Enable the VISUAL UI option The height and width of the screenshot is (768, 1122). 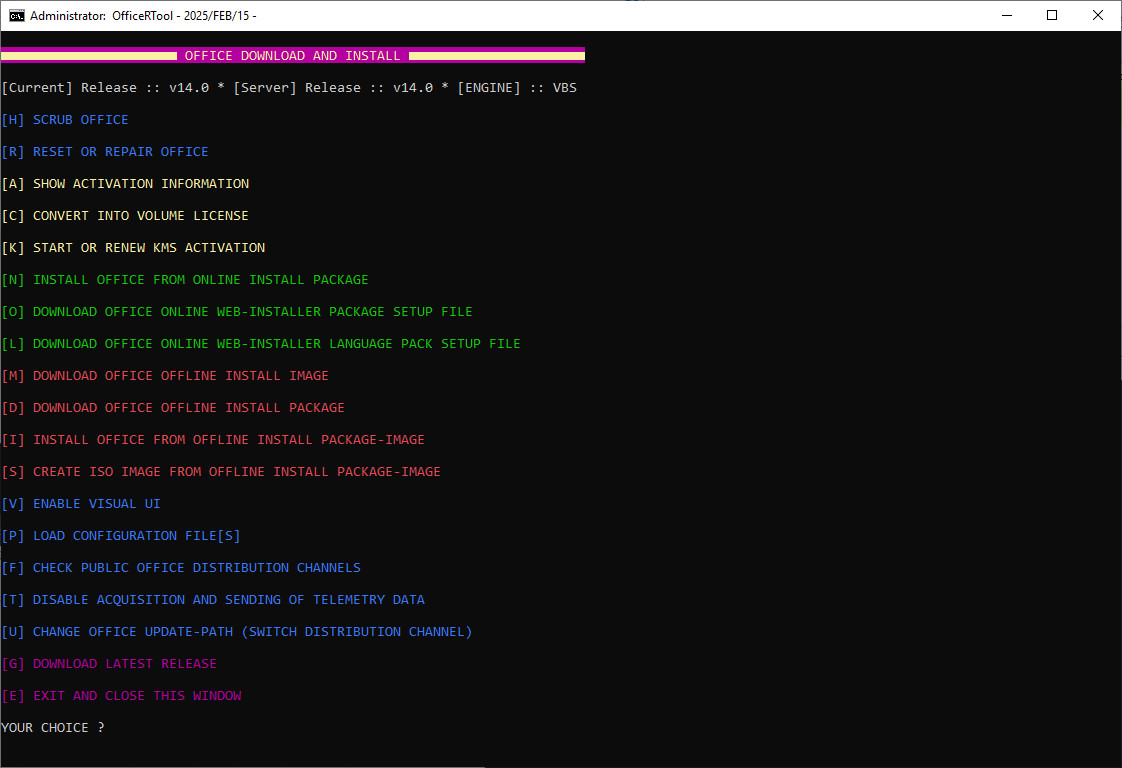pyautogui.click(x=96, y=504)
